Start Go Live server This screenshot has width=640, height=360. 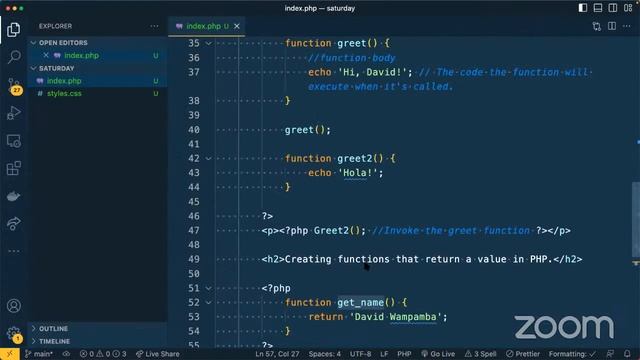tap(438, 354)
